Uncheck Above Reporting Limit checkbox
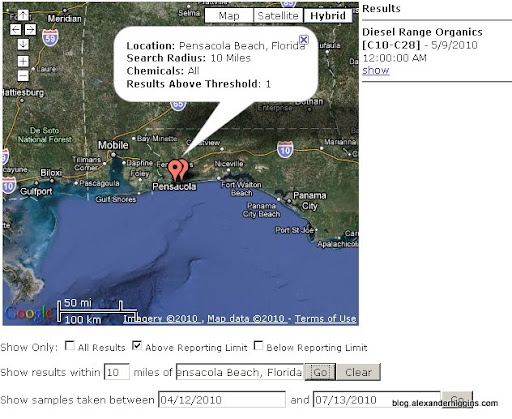 tap(137, 346)
